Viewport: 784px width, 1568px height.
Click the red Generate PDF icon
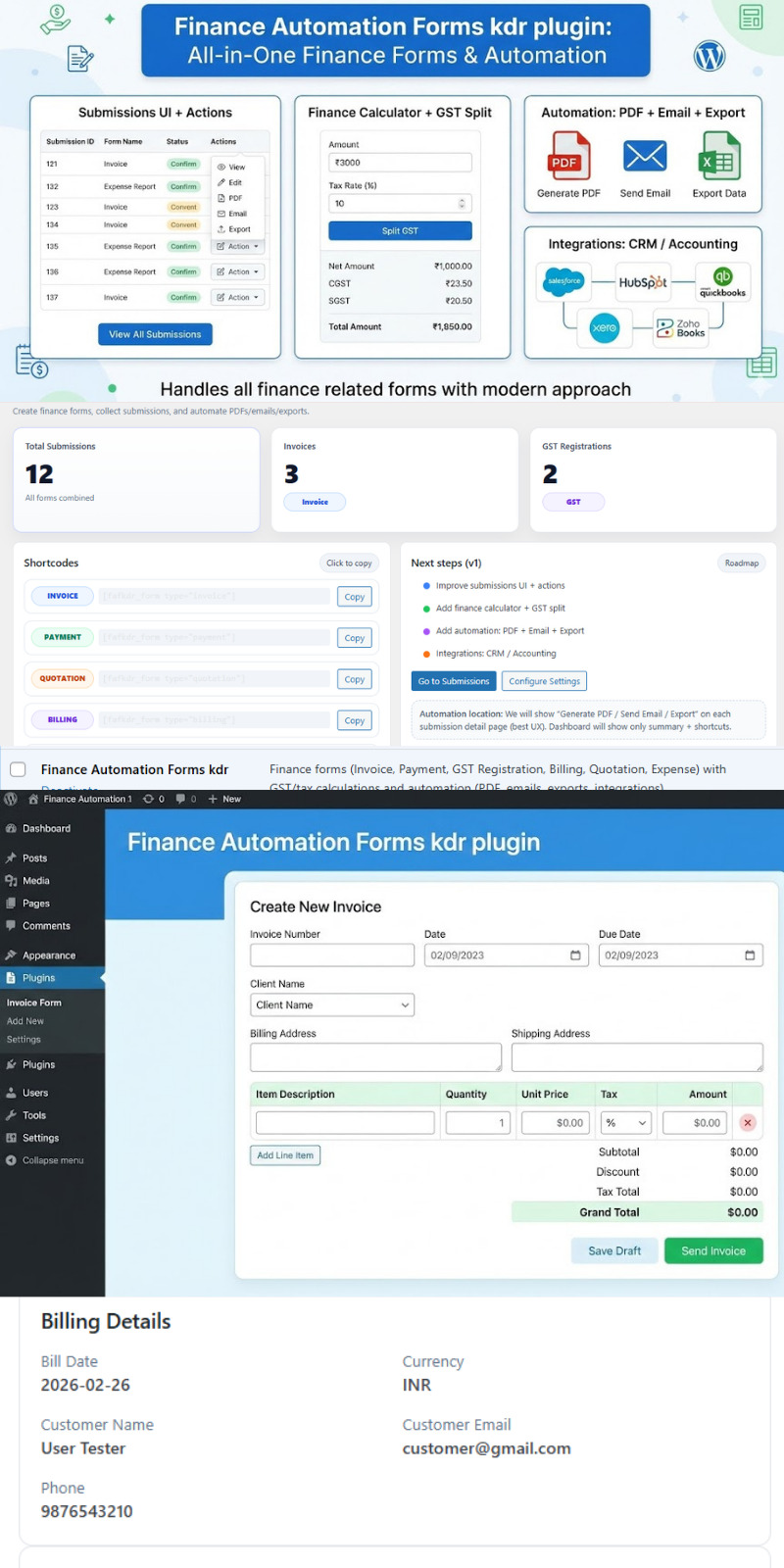(567, 155)
